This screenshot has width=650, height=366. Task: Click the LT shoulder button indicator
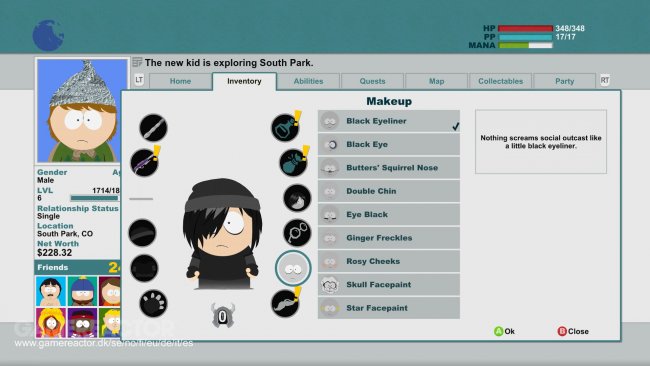coord(139,80)
